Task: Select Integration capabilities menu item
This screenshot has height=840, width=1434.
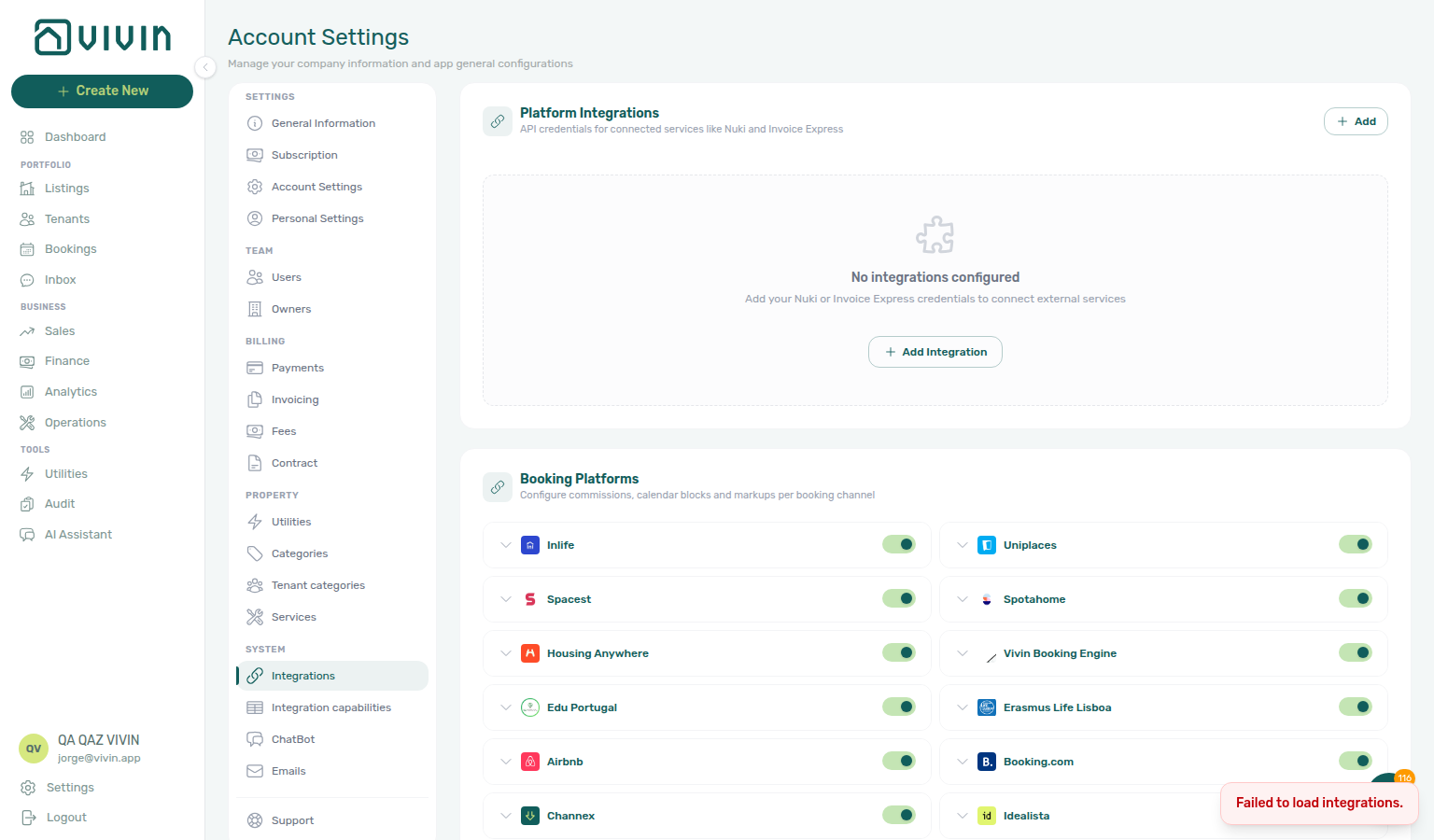Action: [332, 707]
